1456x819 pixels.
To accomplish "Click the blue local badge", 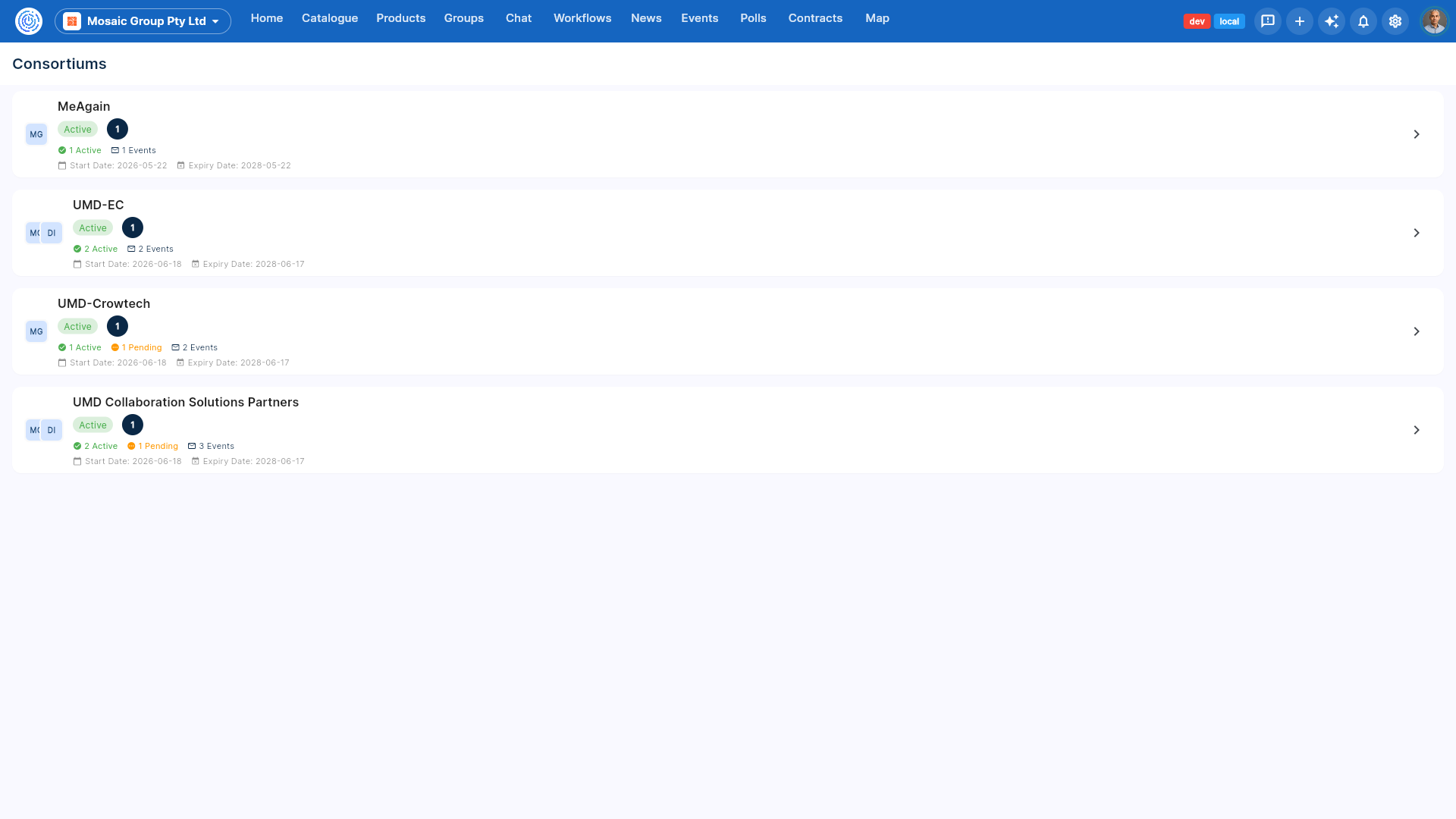I will (1229, 21).
